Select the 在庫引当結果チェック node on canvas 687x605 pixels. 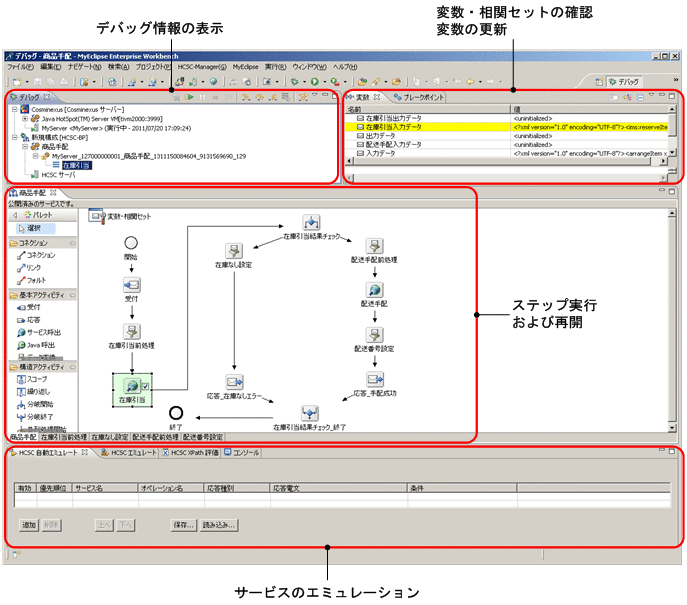(x=311, y=223)
